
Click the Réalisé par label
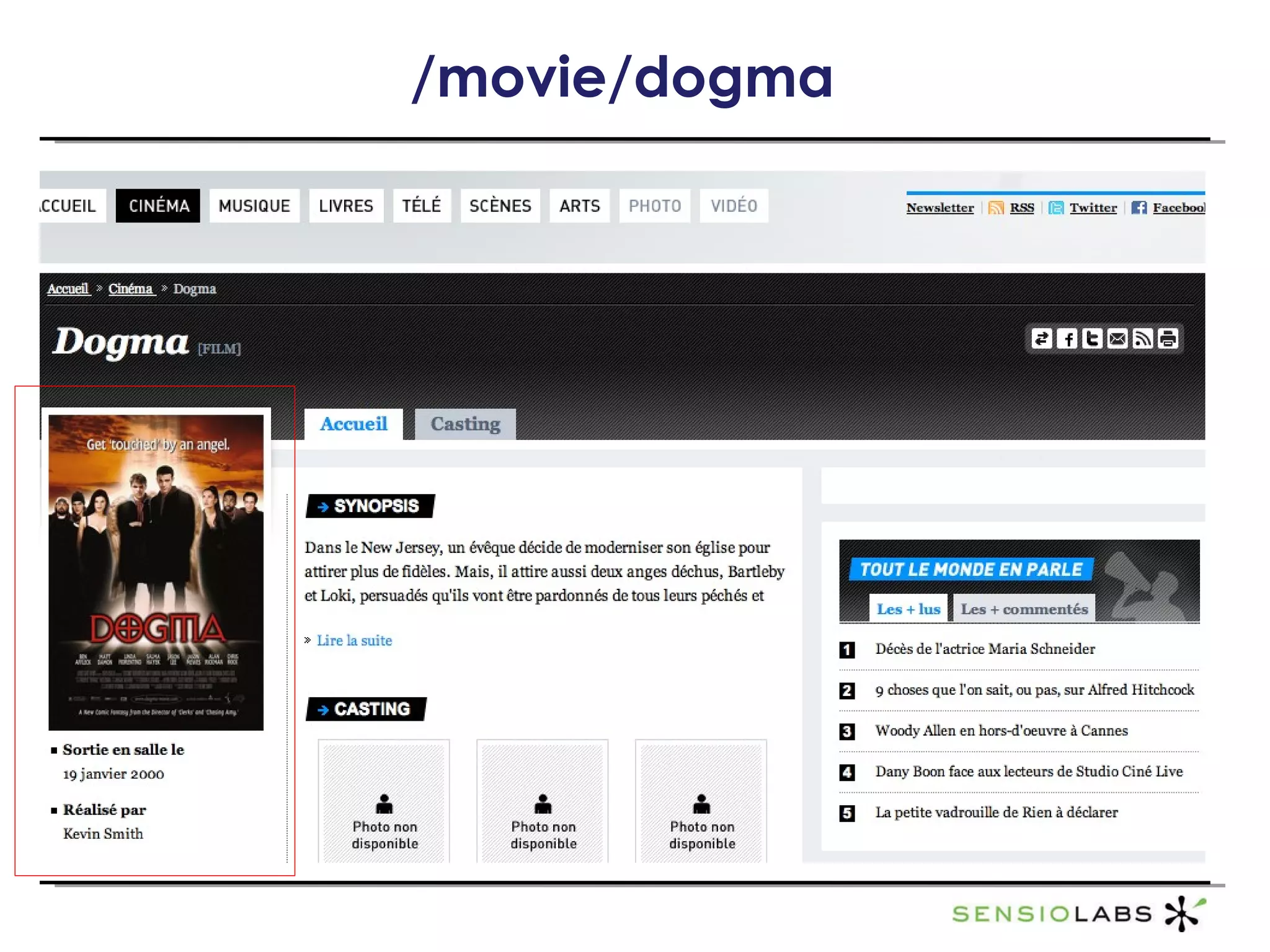tap(104, 810)
